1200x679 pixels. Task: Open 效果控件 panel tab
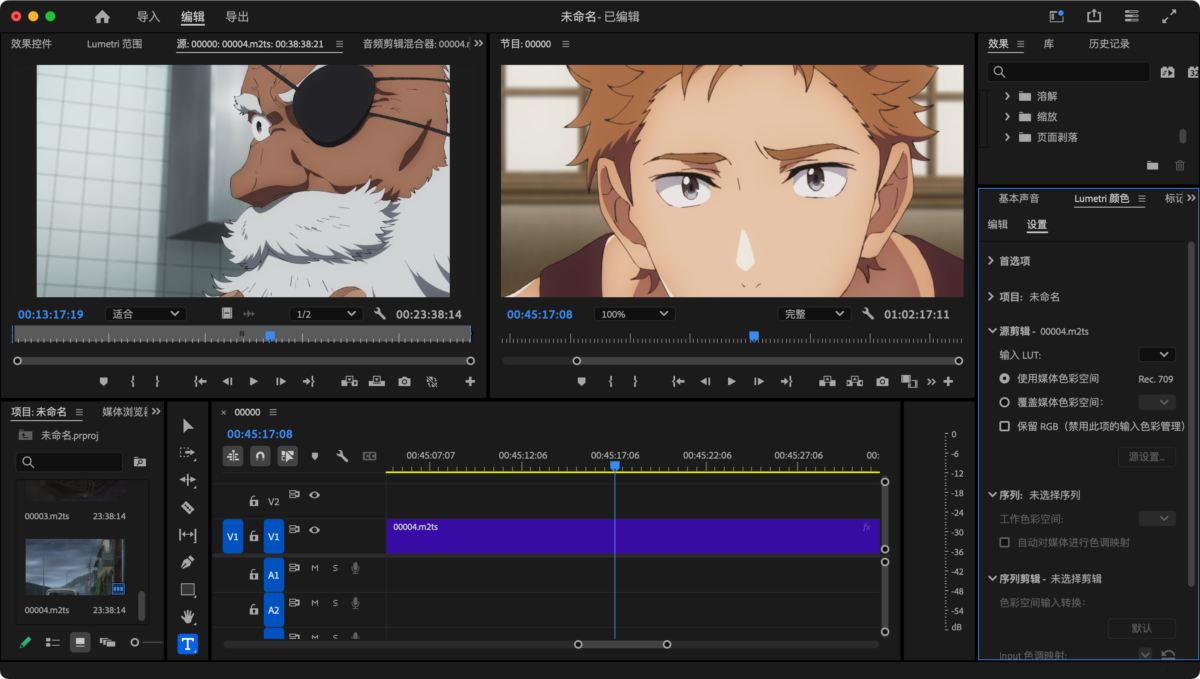[31, 44]
